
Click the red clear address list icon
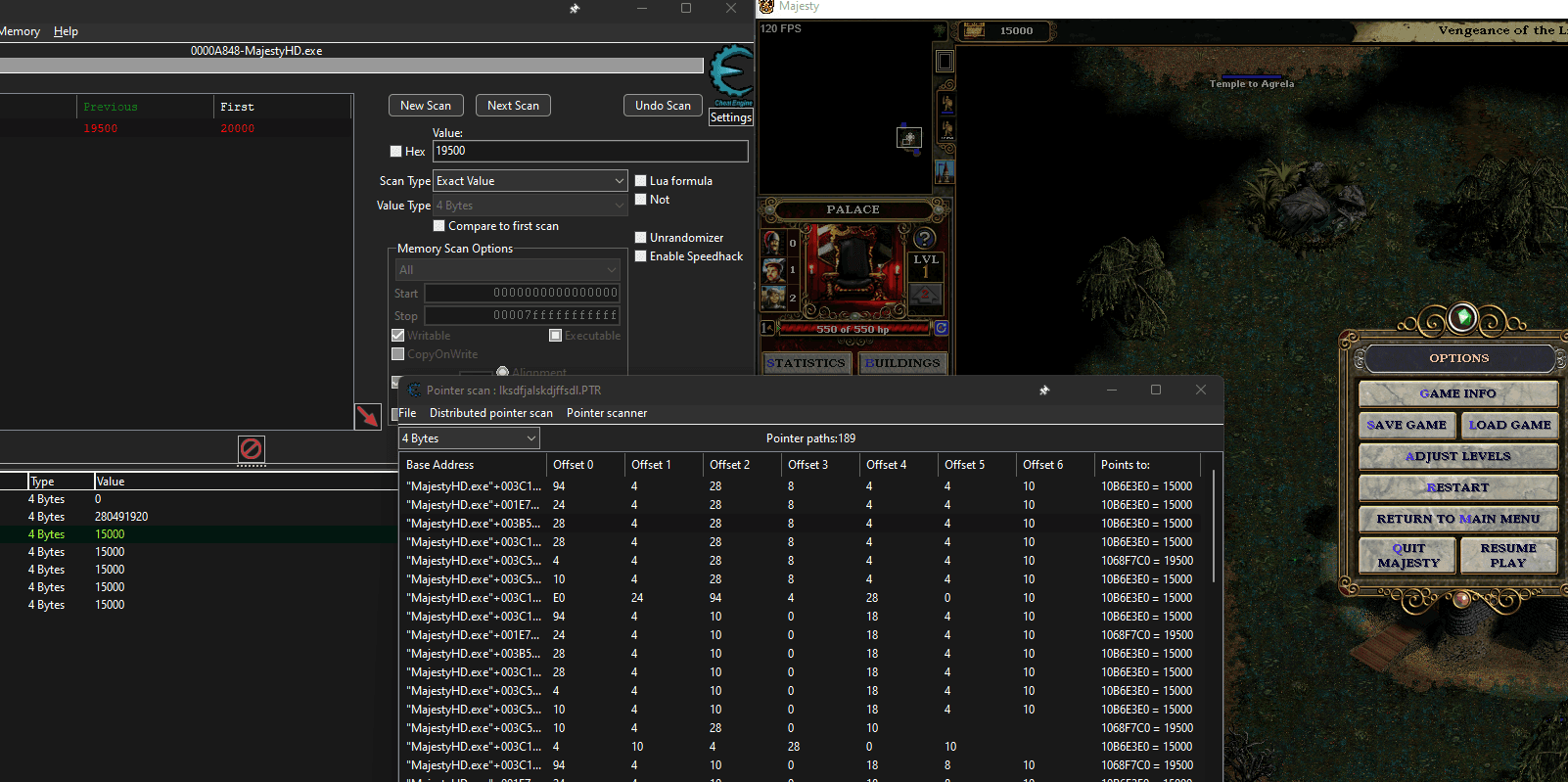click(x=251, y=448)
